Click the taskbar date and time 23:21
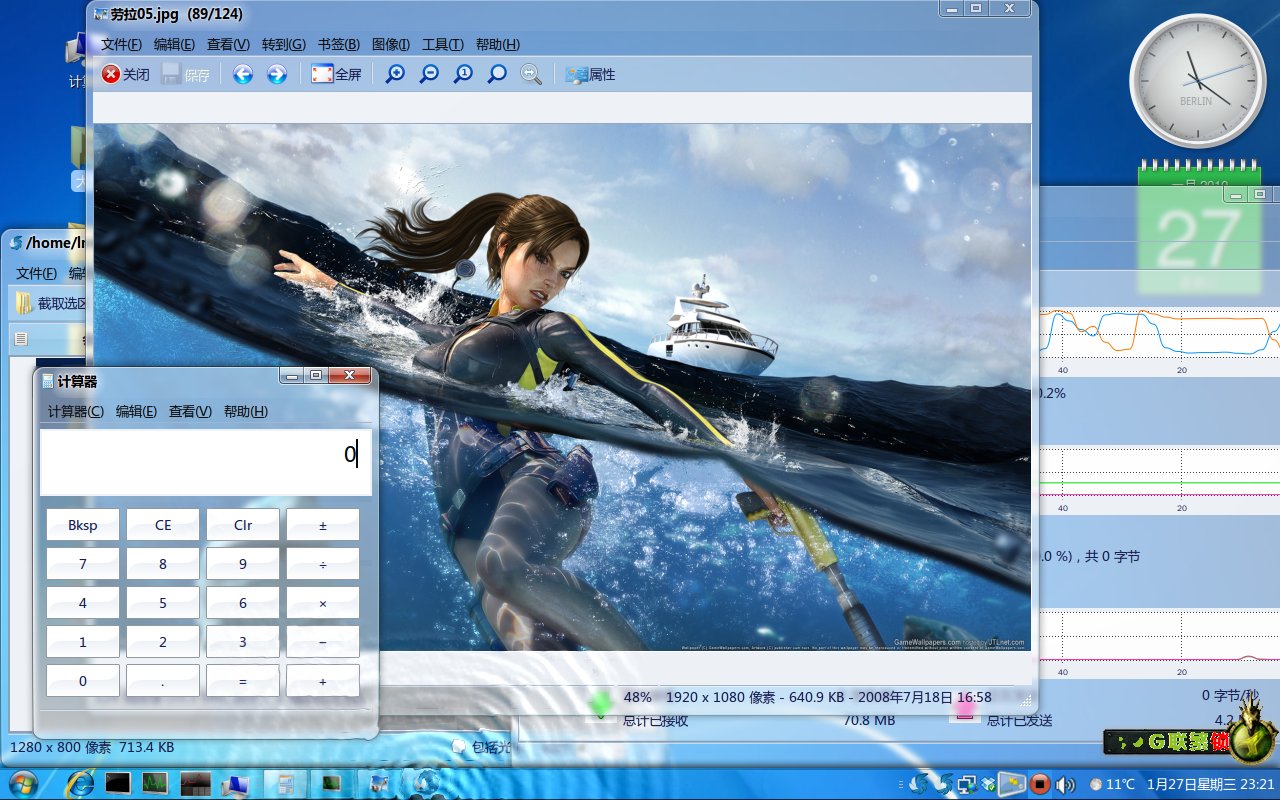Image resolution: width=1280 pixels, height=800 pixels. 1210,784
